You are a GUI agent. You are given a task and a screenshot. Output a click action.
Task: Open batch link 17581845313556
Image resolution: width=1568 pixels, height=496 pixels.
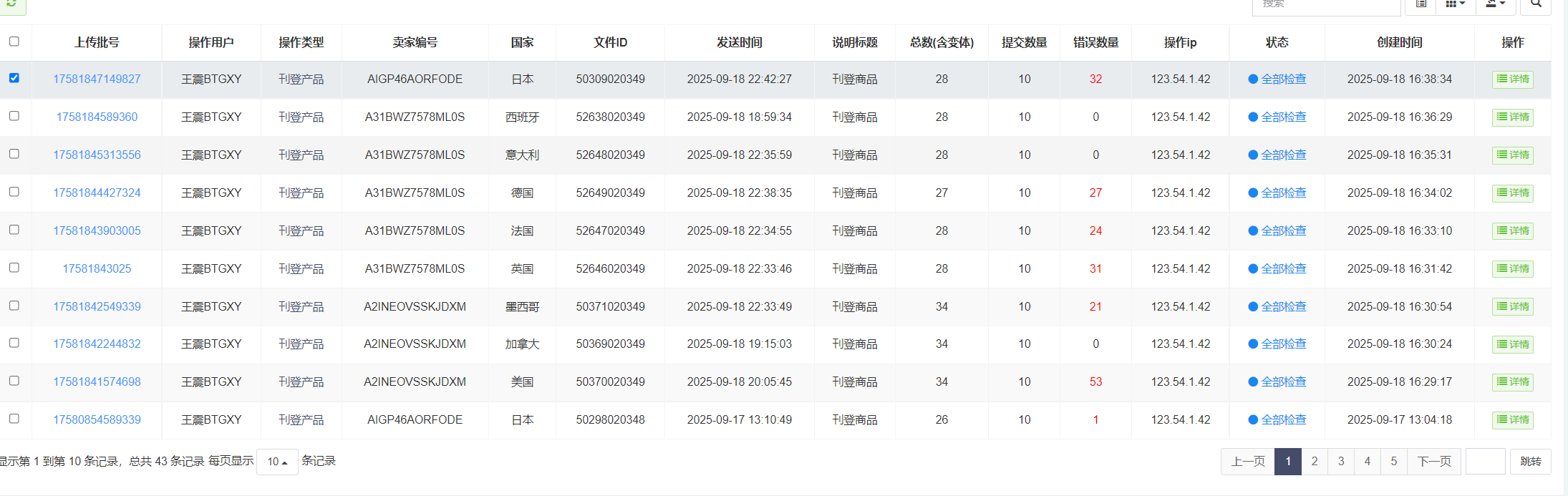pyautogui.click(x=97, y=155)
